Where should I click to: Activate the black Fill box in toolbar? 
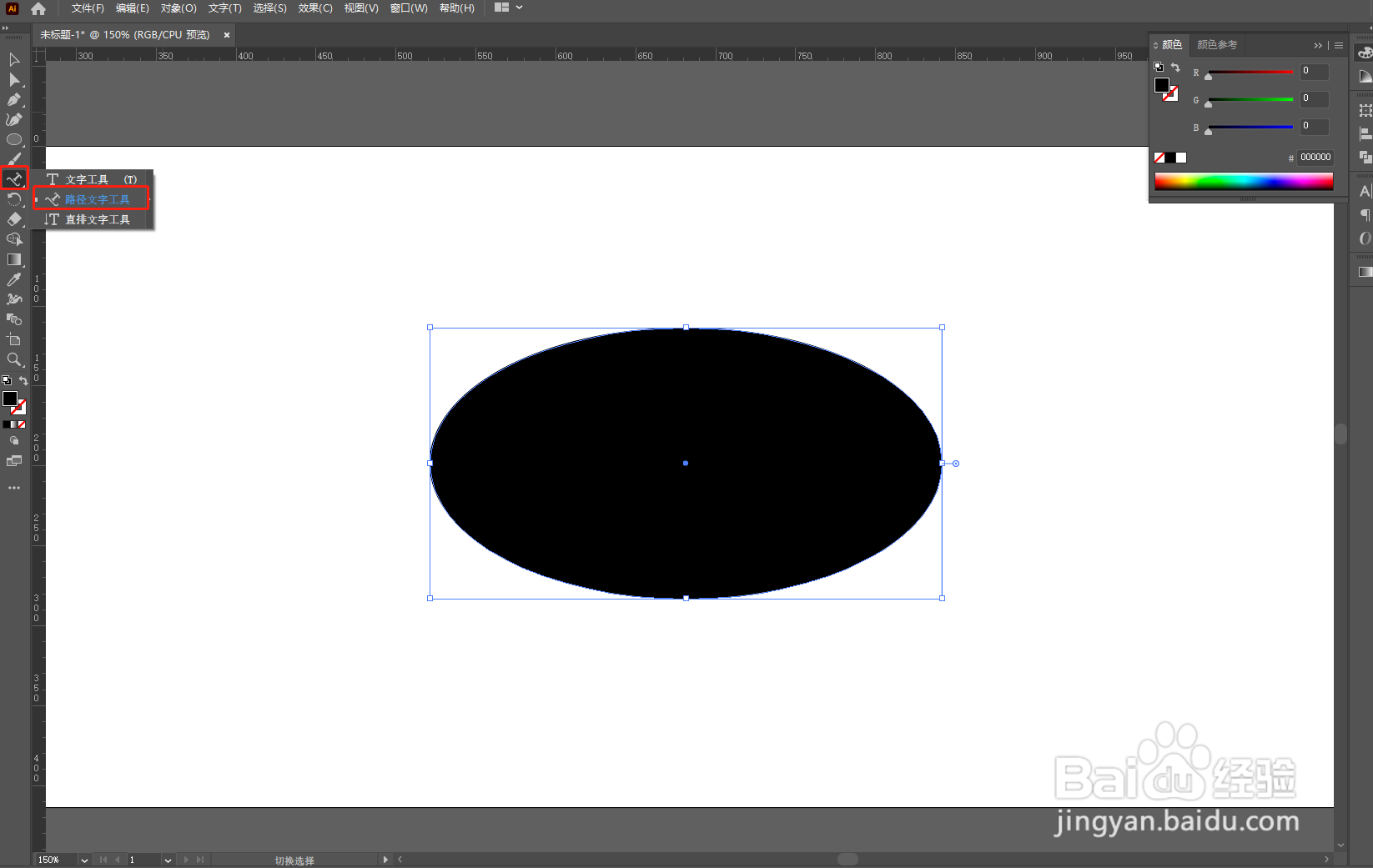[x=10, y=399]
